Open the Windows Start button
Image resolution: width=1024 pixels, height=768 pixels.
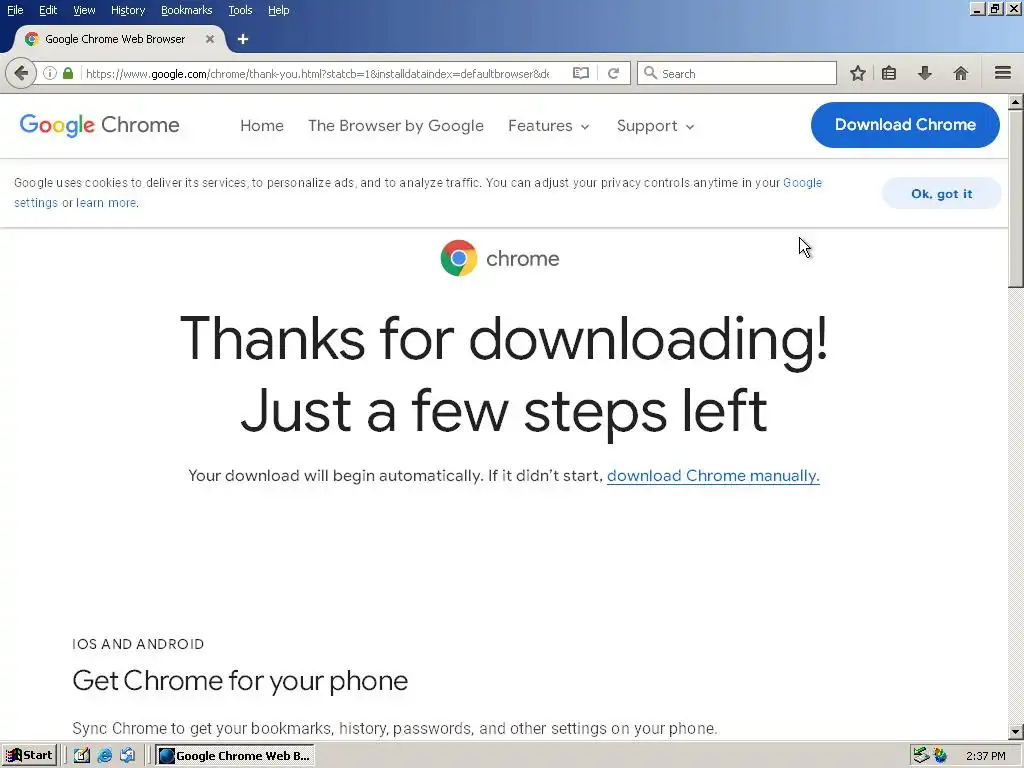click(29, 756)
